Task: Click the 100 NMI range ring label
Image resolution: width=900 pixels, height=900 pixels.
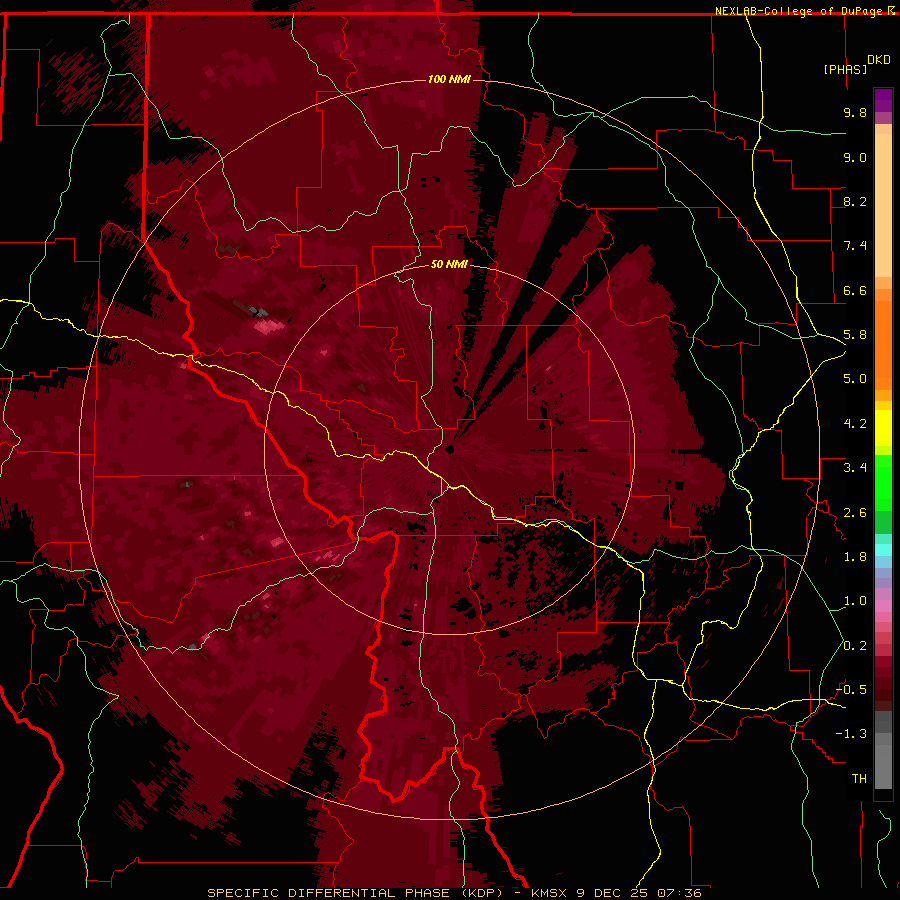Action: pyautogui.click(x=449, y=79)
